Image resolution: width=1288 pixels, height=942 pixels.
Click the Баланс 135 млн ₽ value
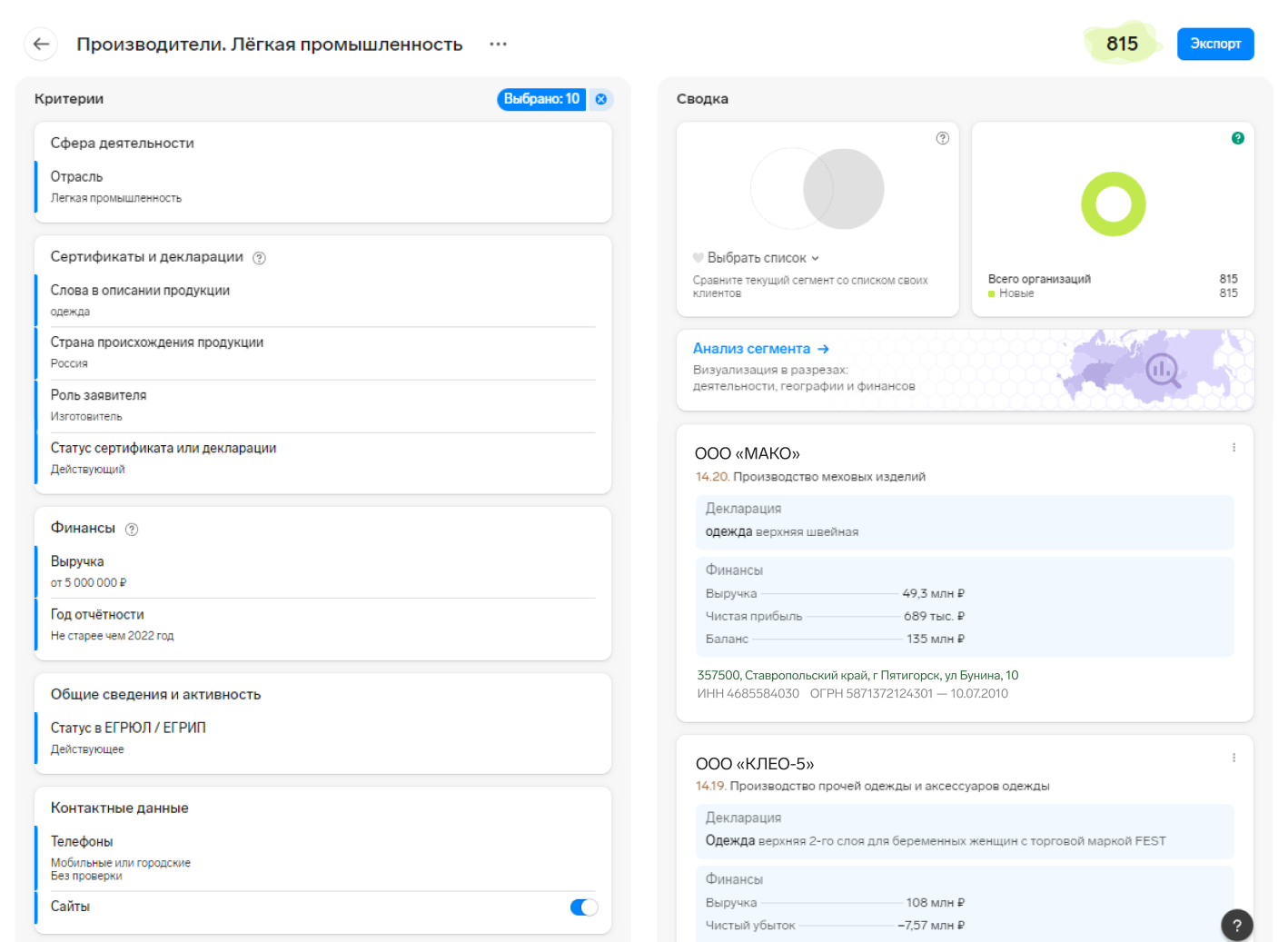point(936,639)
